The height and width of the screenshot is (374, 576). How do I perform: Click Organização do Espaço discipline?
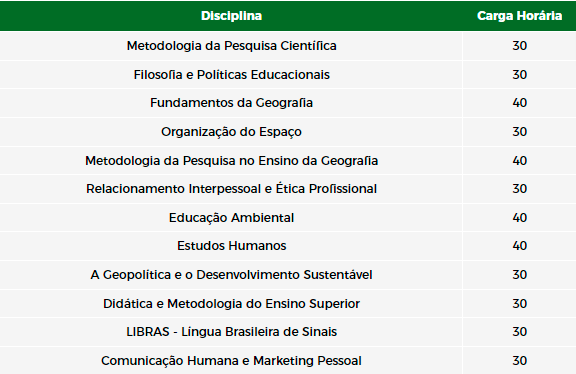231,132
